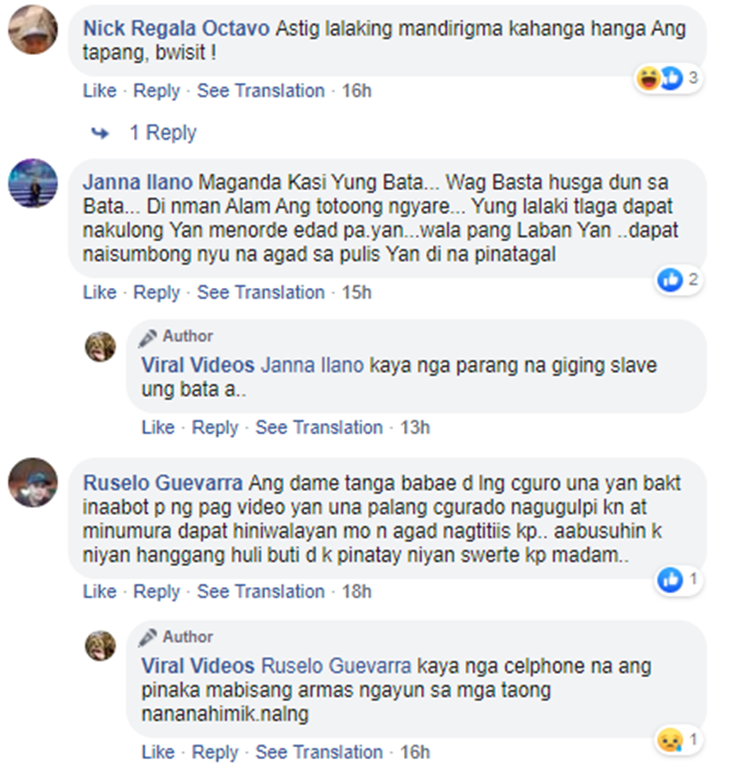Click sad reaction icon on last Viral Videos reply
Viewport: 750px width, 776px height.
670,740
